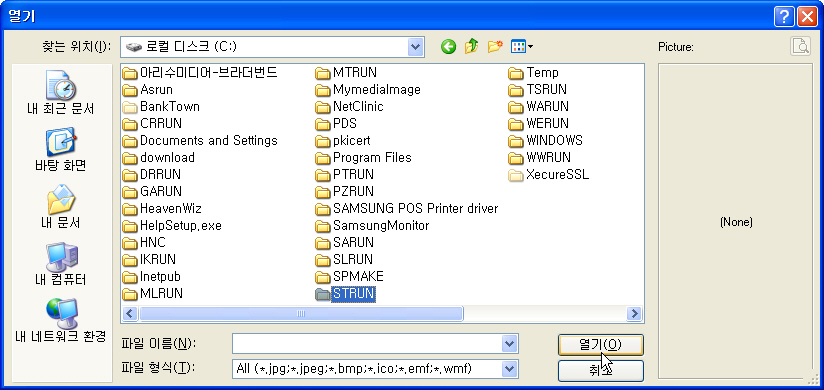This screenshot has height=390, width=824.
Task: Select the SLRUN folder name
Action: [x=353, y=259]
